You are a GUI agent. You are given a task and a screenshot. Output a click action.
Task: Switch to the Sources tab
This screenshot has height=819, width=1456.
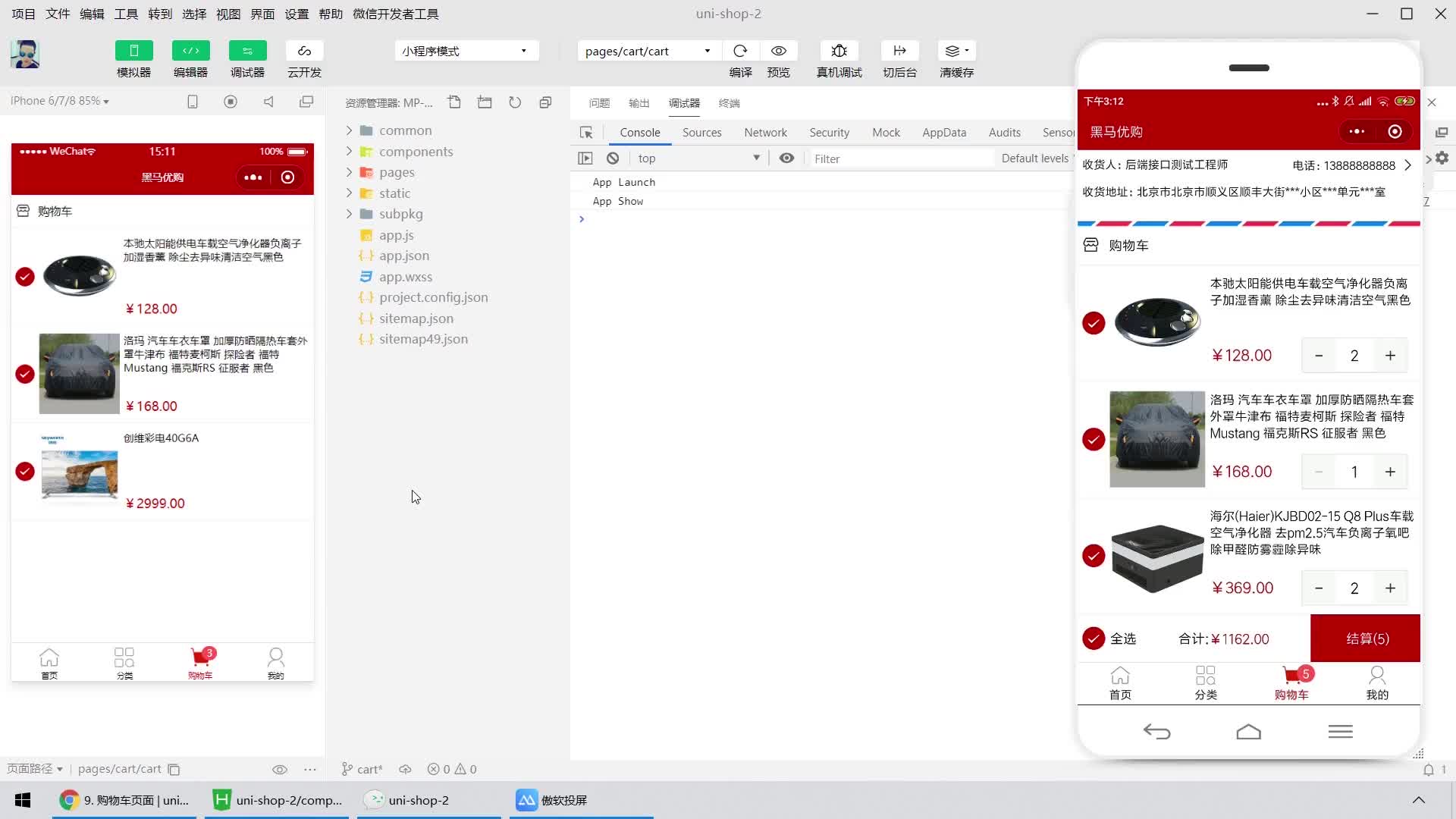coord(701,132)
